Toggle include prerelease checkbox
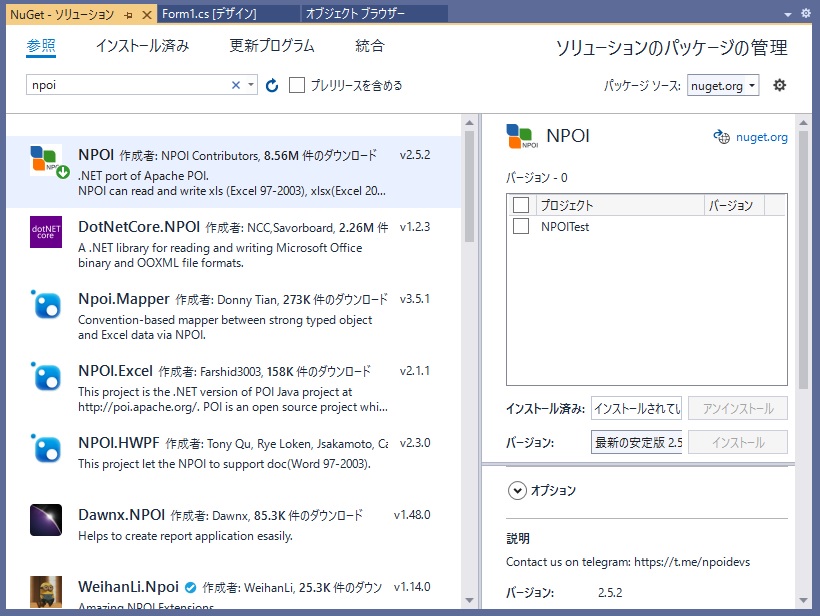The image size is (820, 616). click(x=297, y=85)
